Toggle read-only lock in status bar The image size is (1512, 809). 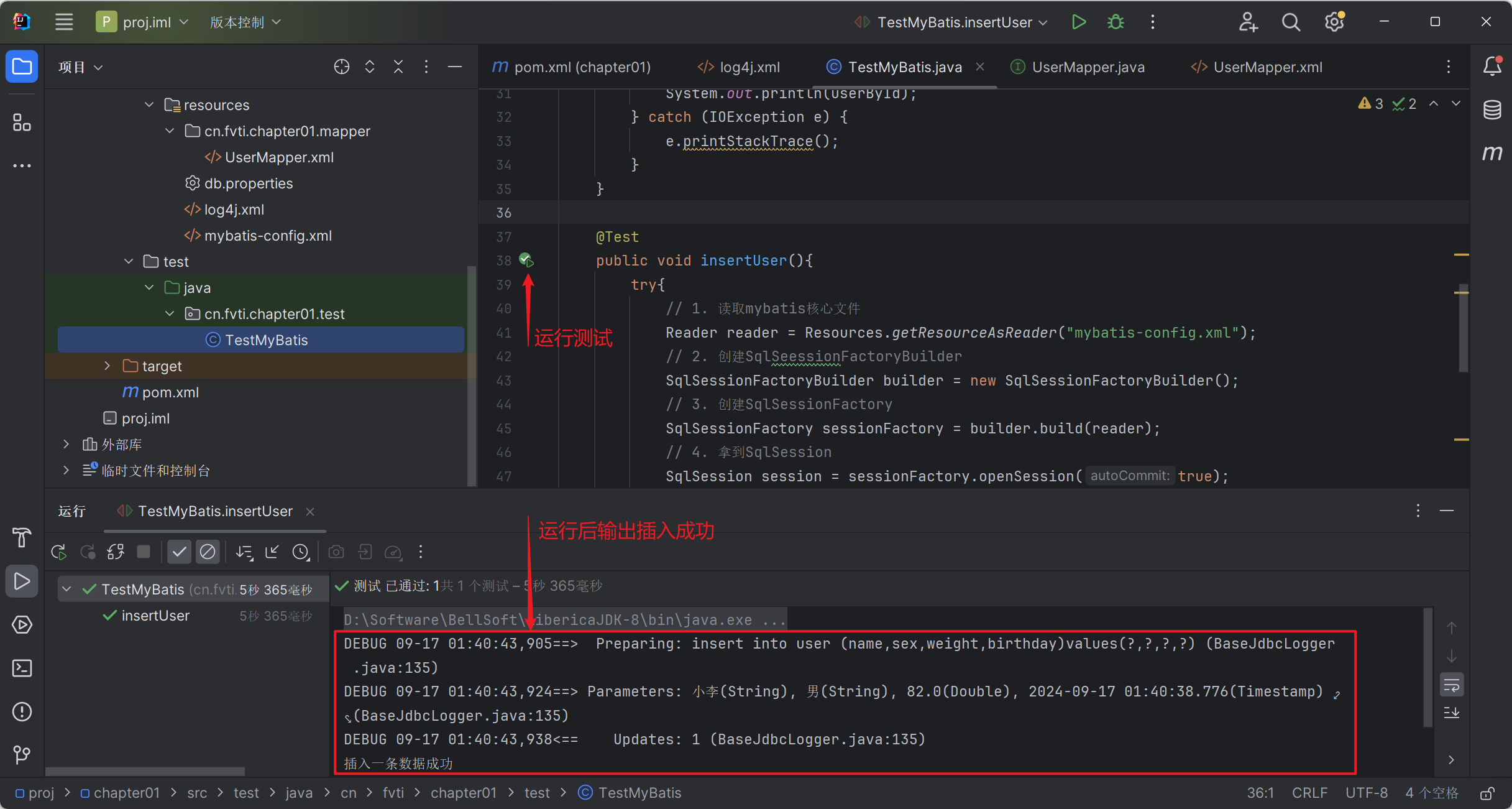pos(1487,793)
